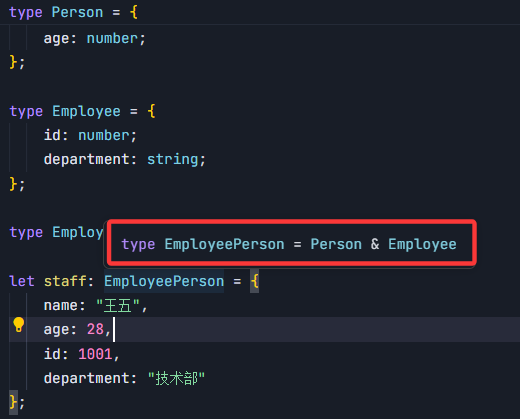Click Person in the tooltip type expression
Screen dimensions: 520x419
click(x=336, y=244)
